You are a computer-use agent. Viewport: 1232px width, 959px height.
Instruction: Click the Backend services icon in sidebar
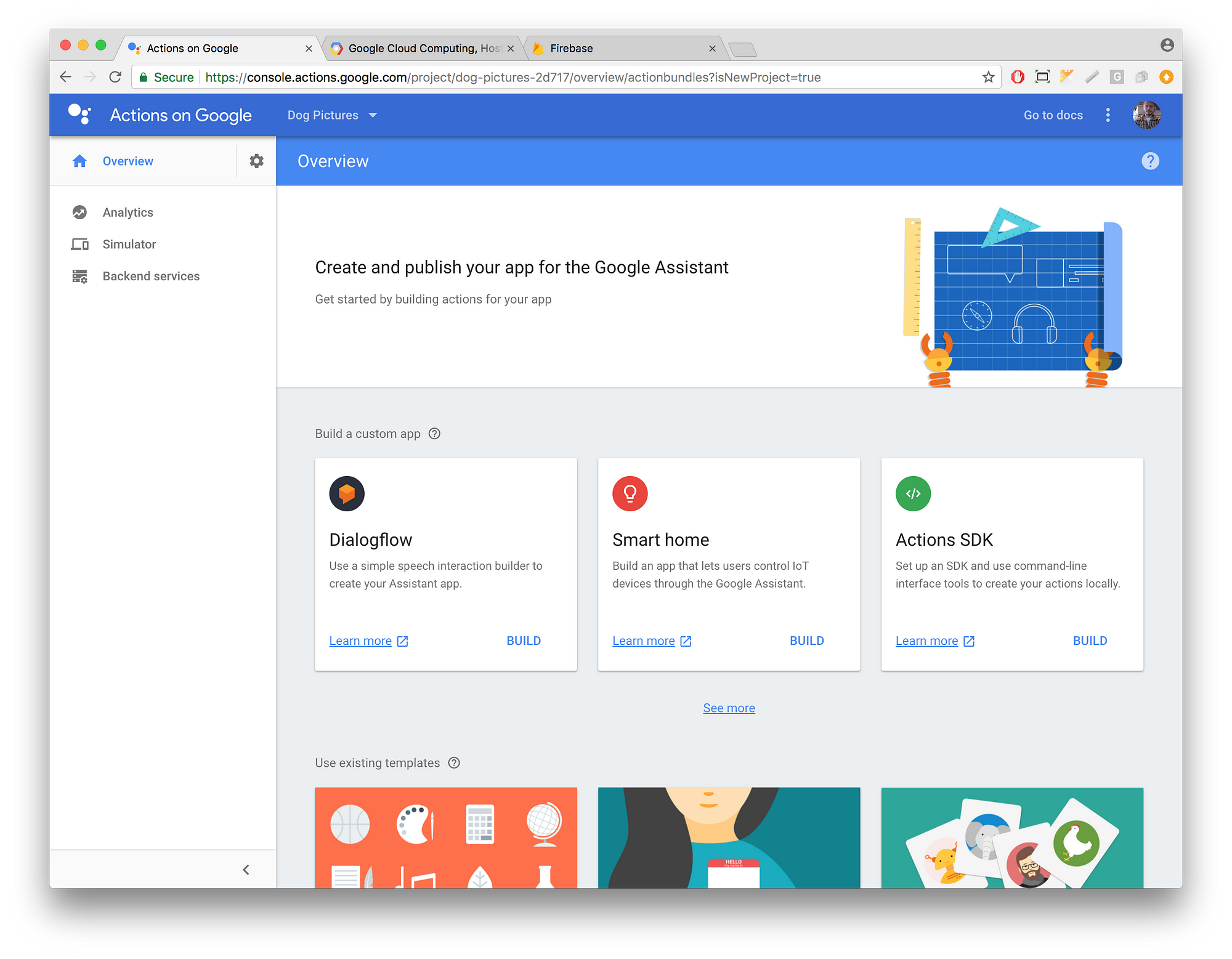(x=81, y=276)
